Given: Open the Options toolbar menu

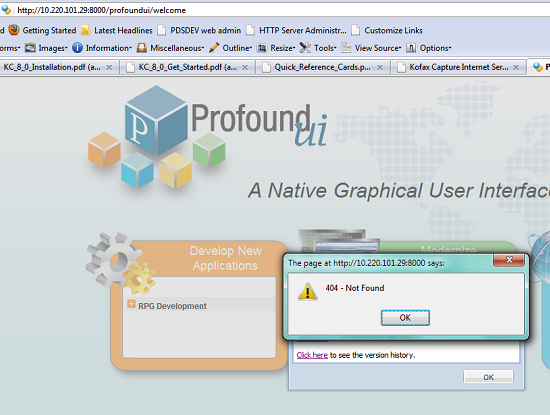Looking at the screenshot, I should tap(429, 48).
